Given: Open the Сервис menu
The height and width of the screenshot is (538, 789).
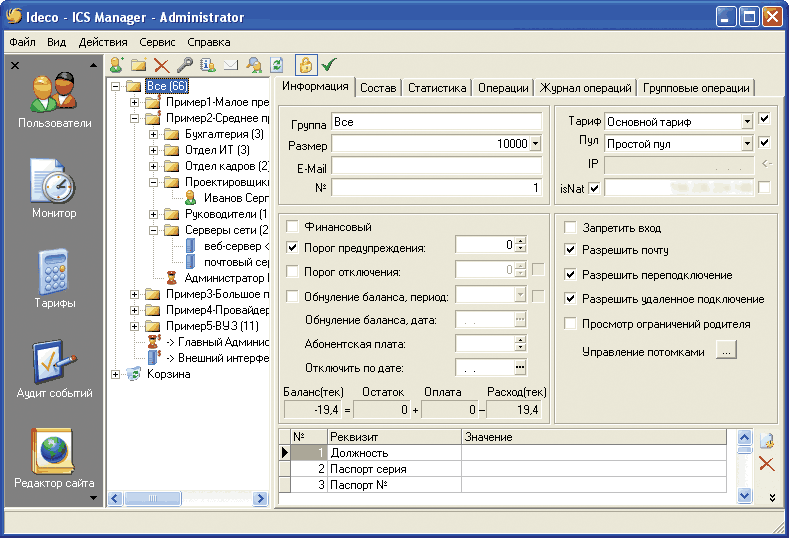Looking at the screenshot, I should [x=158, y=42].
